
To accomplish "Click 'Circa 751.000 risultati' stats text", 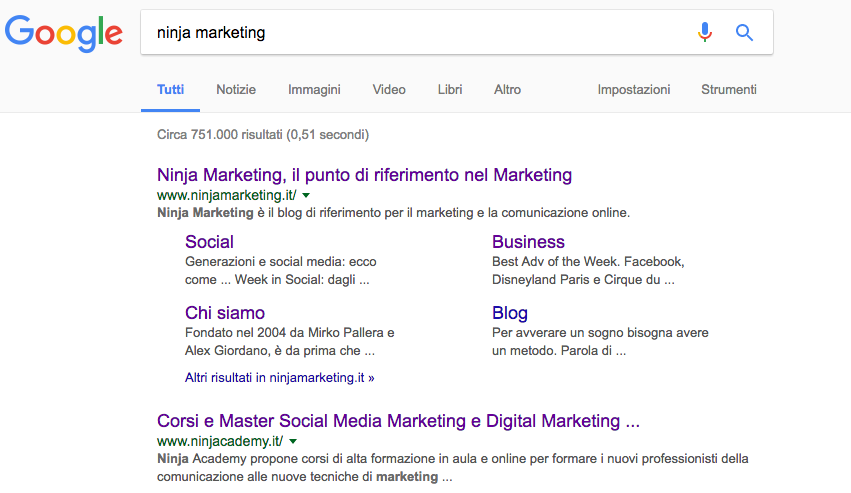I will click(263, 134).
